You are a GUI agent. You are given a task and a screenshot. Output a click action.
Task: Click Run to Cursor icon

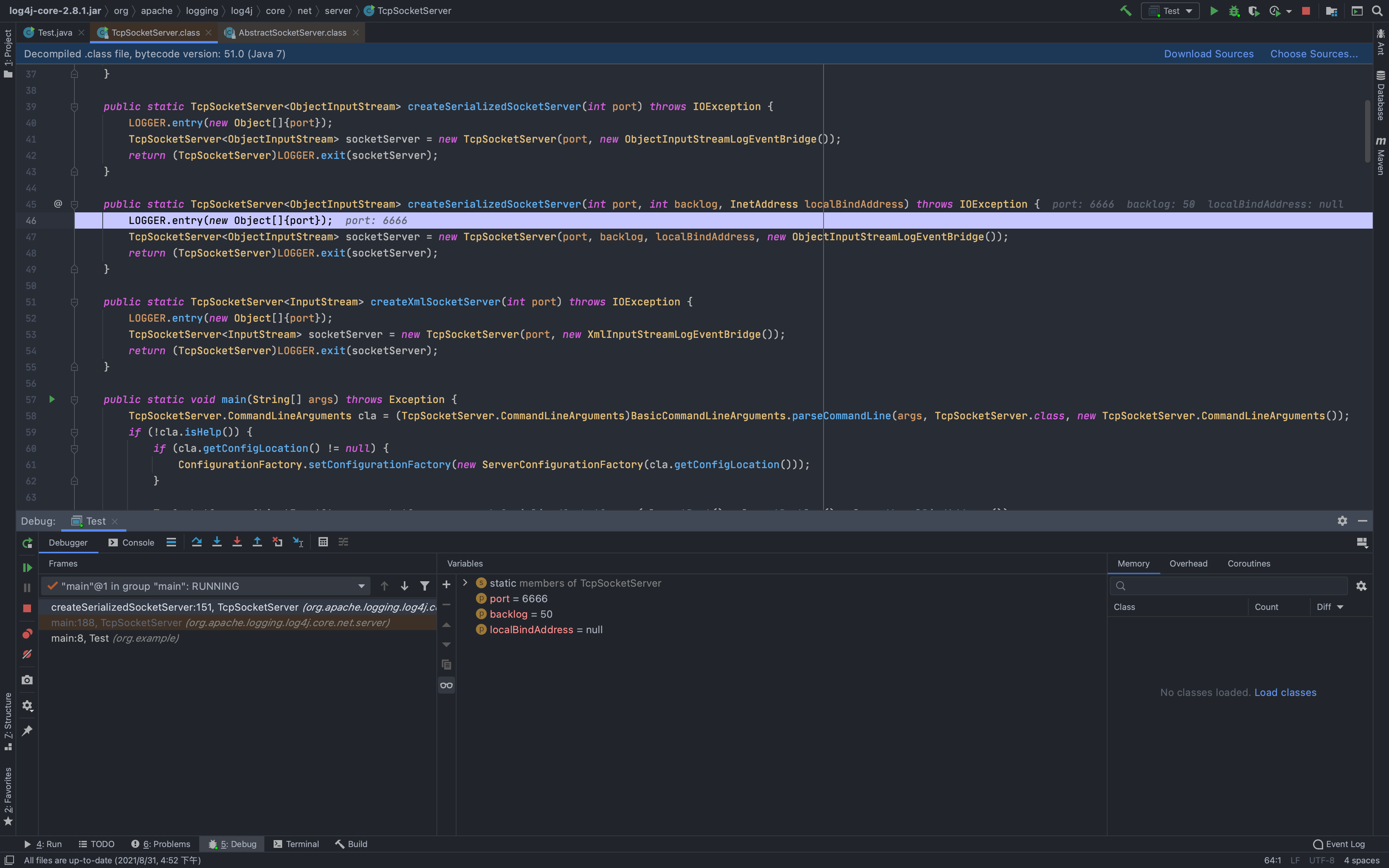click(x=298, y=542)
